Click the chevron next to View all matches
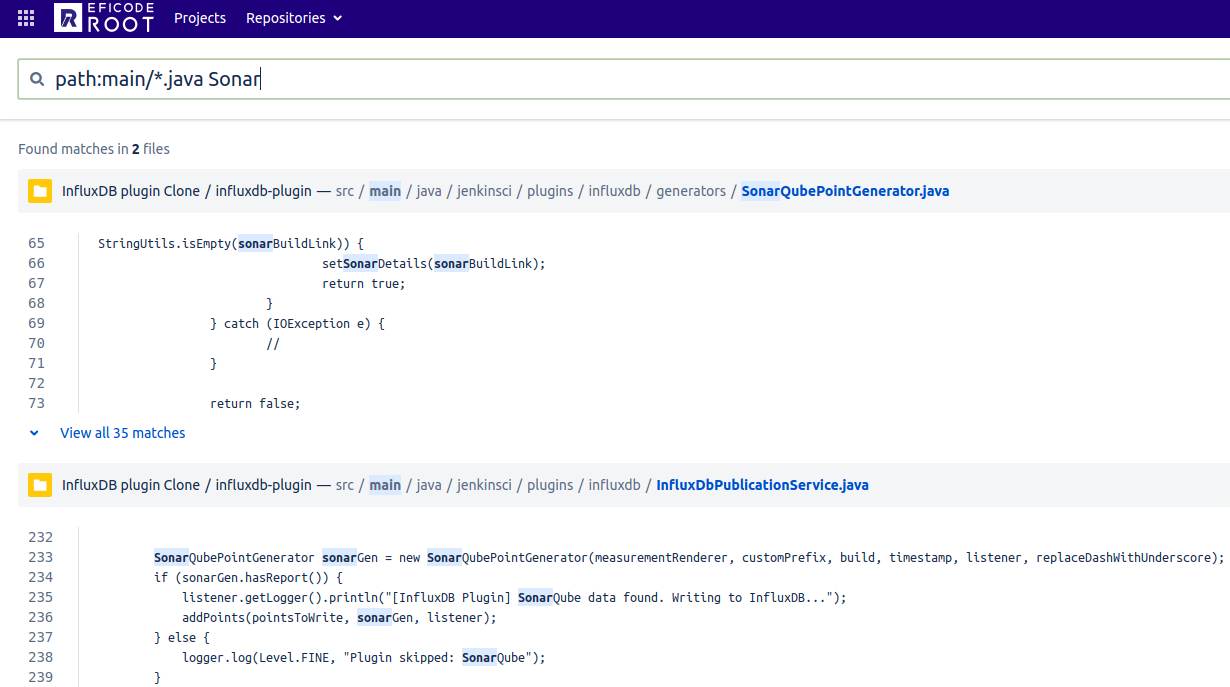 (x=34, y=433)
